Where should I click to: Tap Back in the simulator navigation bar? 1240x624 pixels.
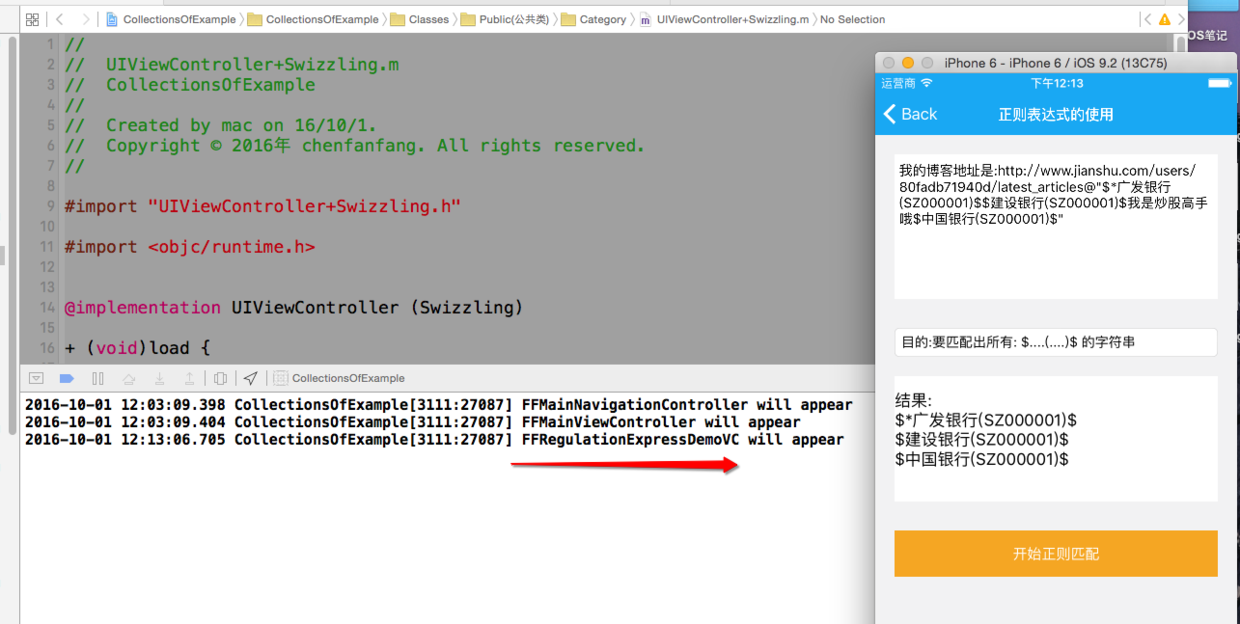pyautogui.click(x=910, y=114)
